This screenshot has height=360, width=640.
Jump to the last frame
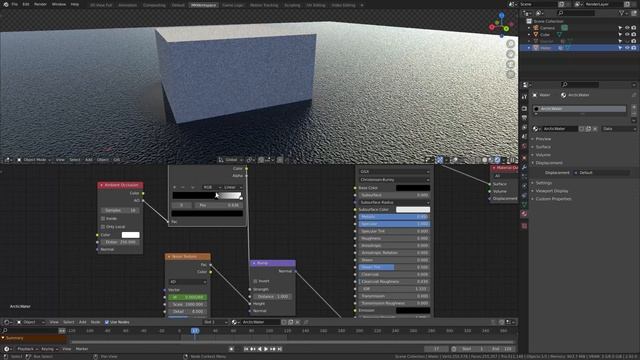[280, 349]
